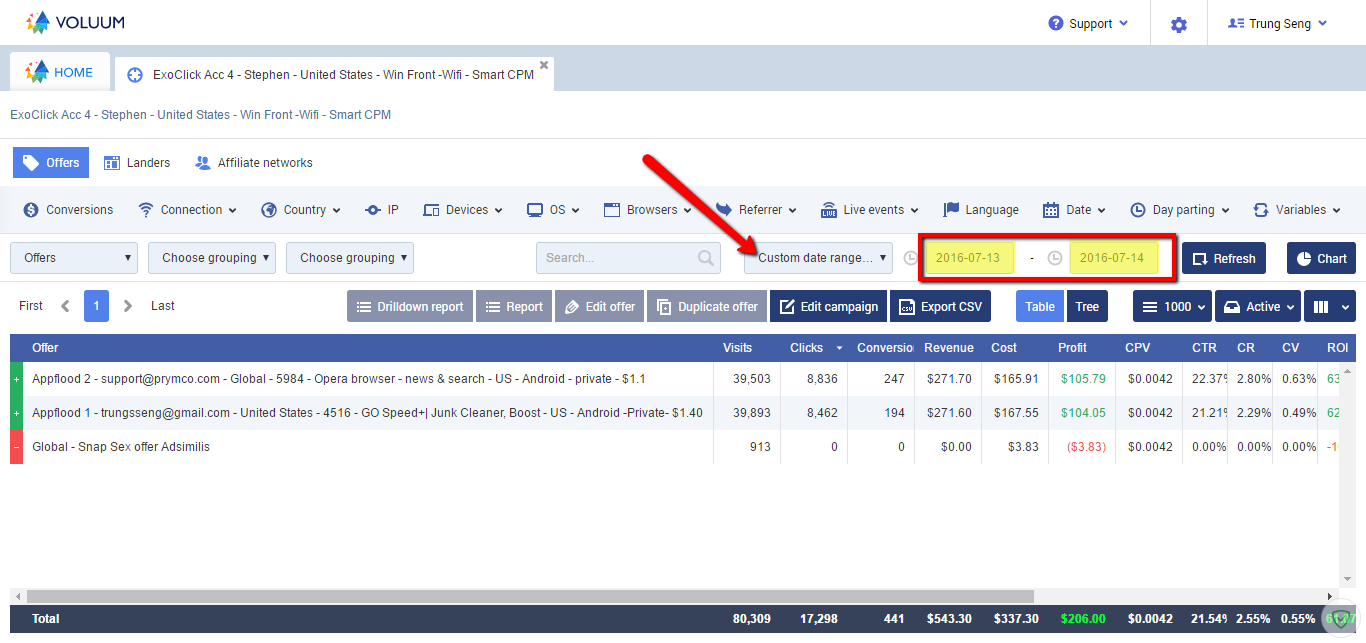The height and width of the screenshot is (643, 1366).
Task: Click the clock icon before start date
Action: pos(910,258)
